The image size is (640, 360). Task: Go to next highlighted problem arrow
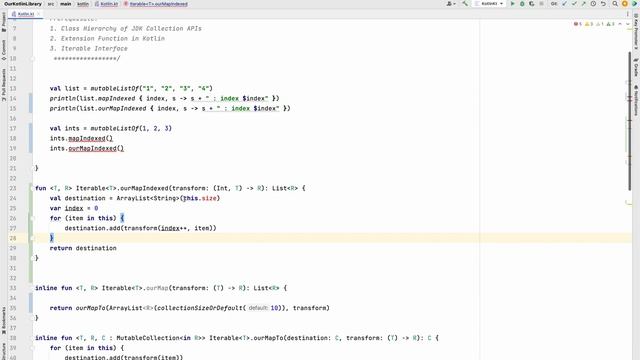(x=628, y=24)
